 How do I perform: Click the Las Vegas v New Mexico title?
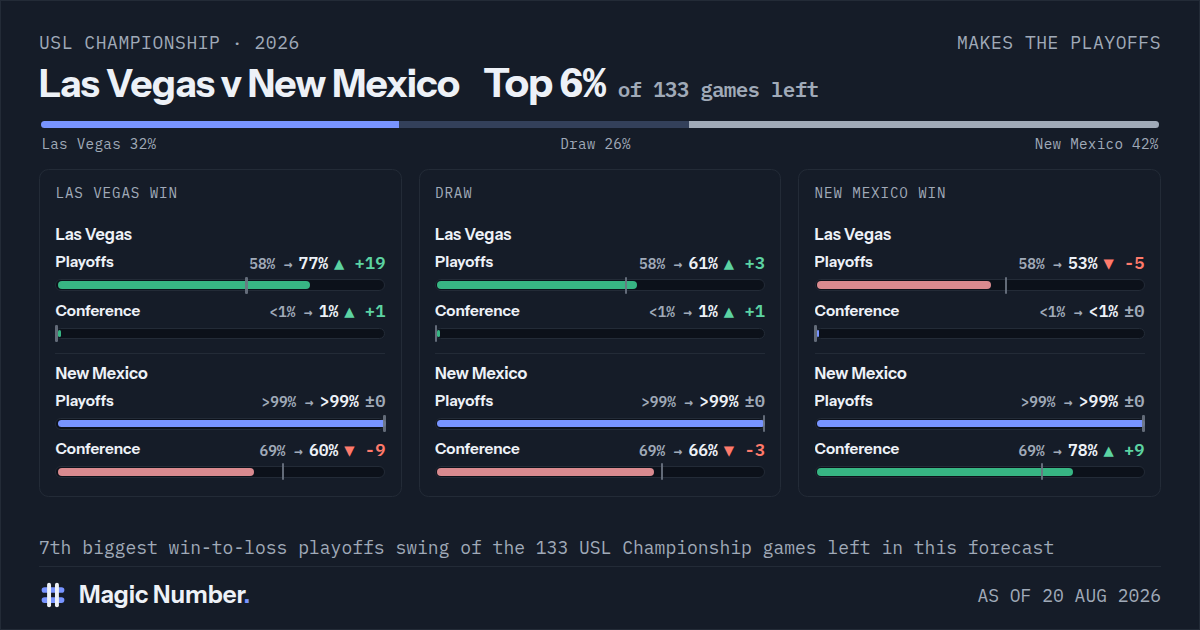[x=249, y=84]
